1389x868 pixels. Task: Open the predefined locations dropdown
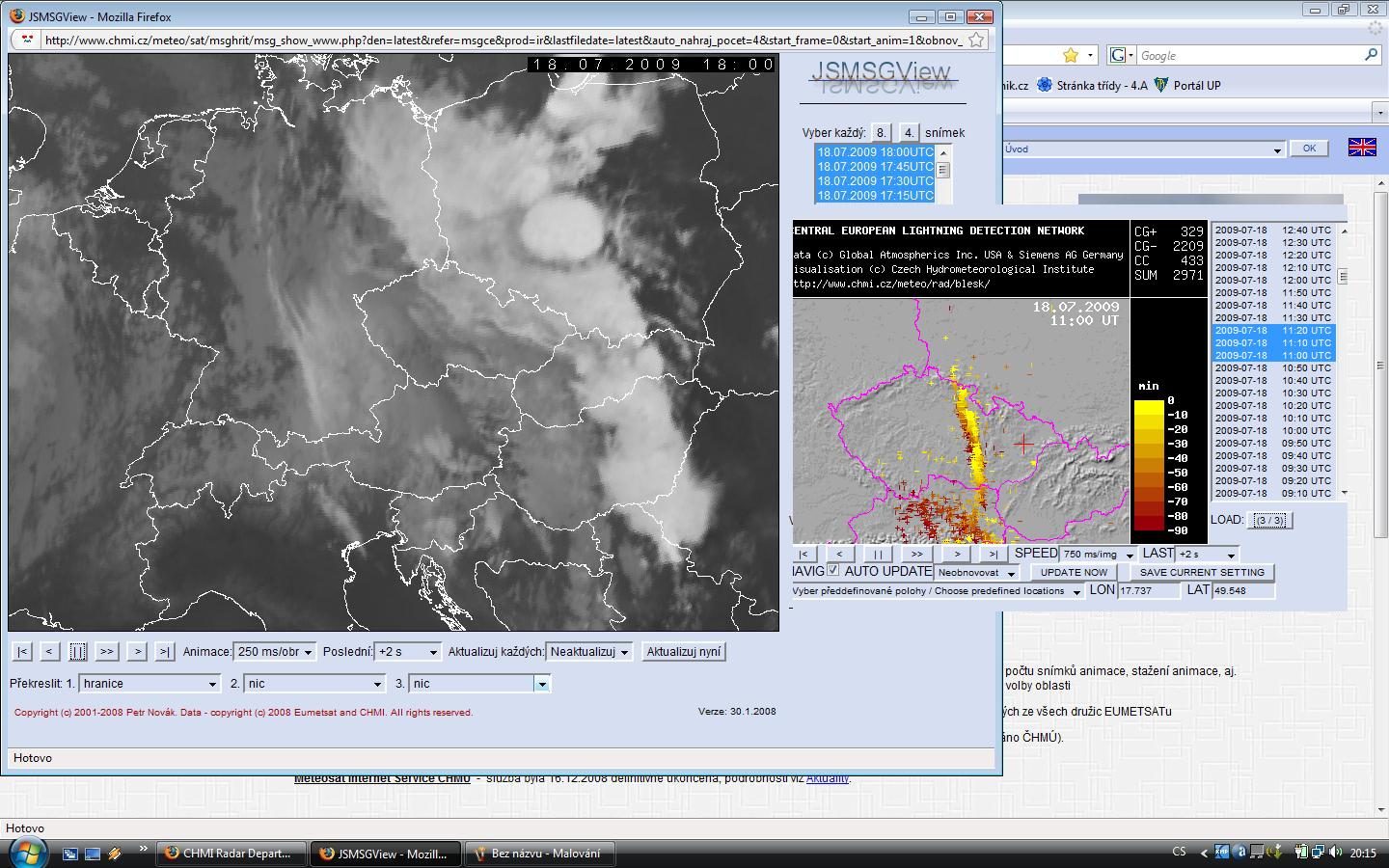(937, 591)
